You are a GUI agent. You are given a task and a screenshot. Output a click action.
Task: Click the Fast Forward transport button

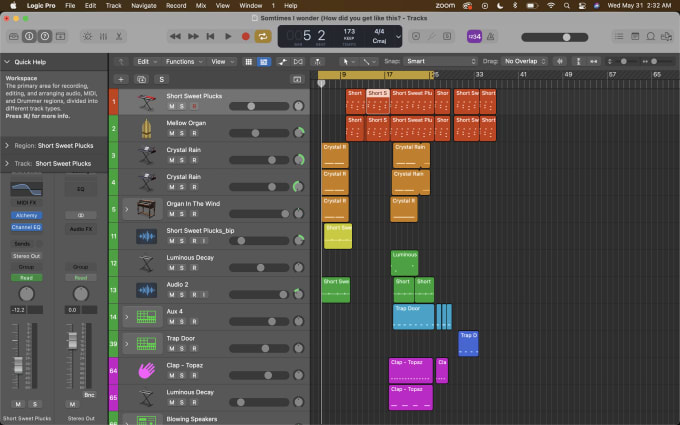(x=193, y=36)
